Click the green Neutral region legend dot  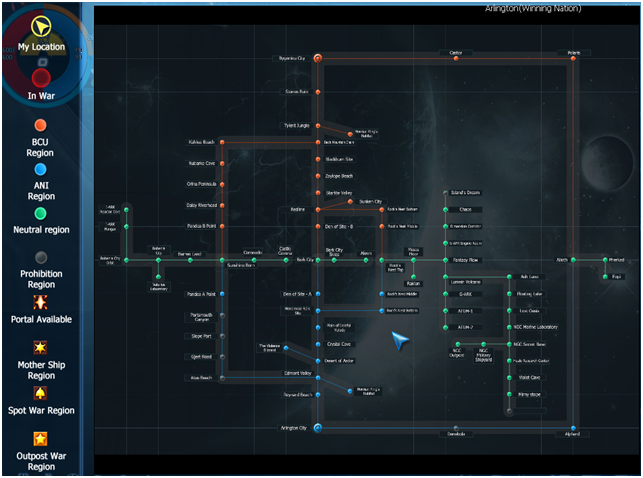pyautogui.click(x=40, y=213)
